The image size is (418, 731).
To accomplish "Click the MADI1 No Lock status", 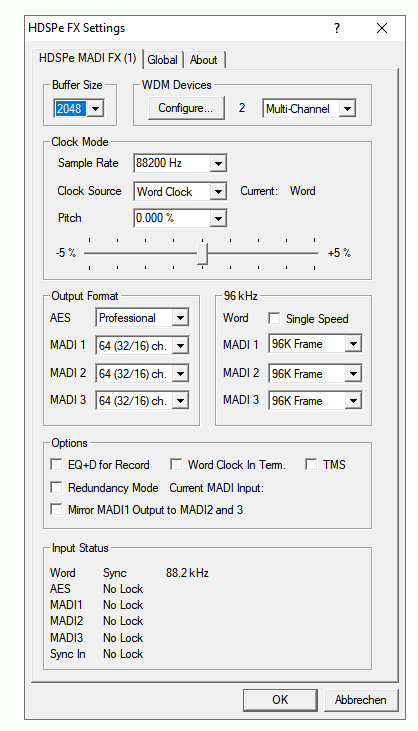I will tap(123, 605).
